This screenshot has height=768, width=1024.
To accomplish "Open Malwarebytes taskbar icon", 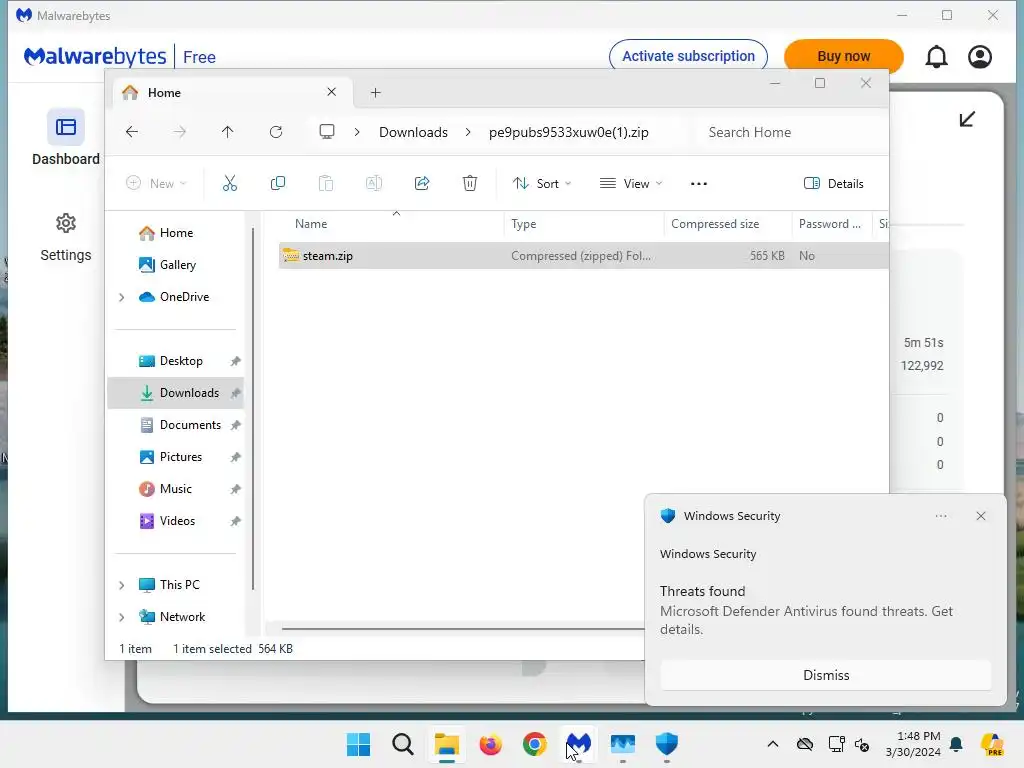I will coord(579,744).
